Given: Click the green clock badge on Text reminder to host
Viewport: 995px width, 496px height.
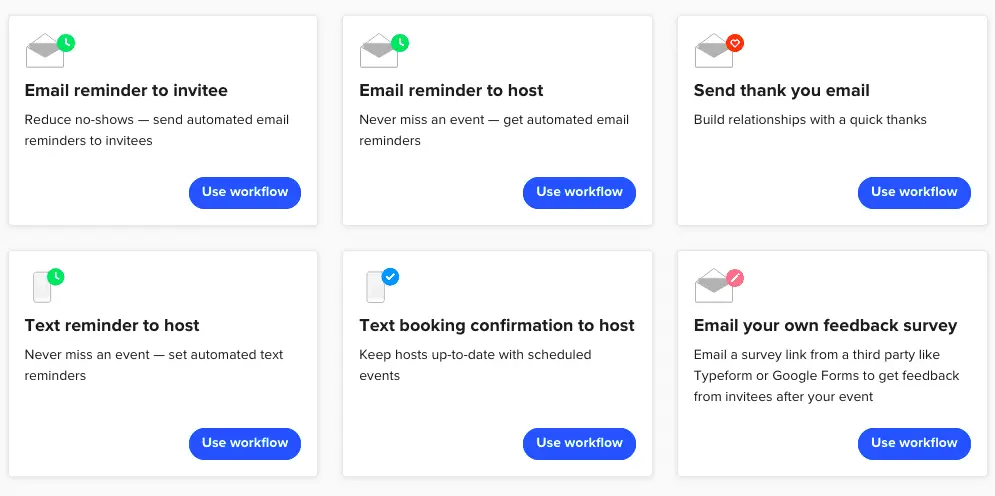Looking at the screenshot, I should pyautogui.click(x=56, y=277).
